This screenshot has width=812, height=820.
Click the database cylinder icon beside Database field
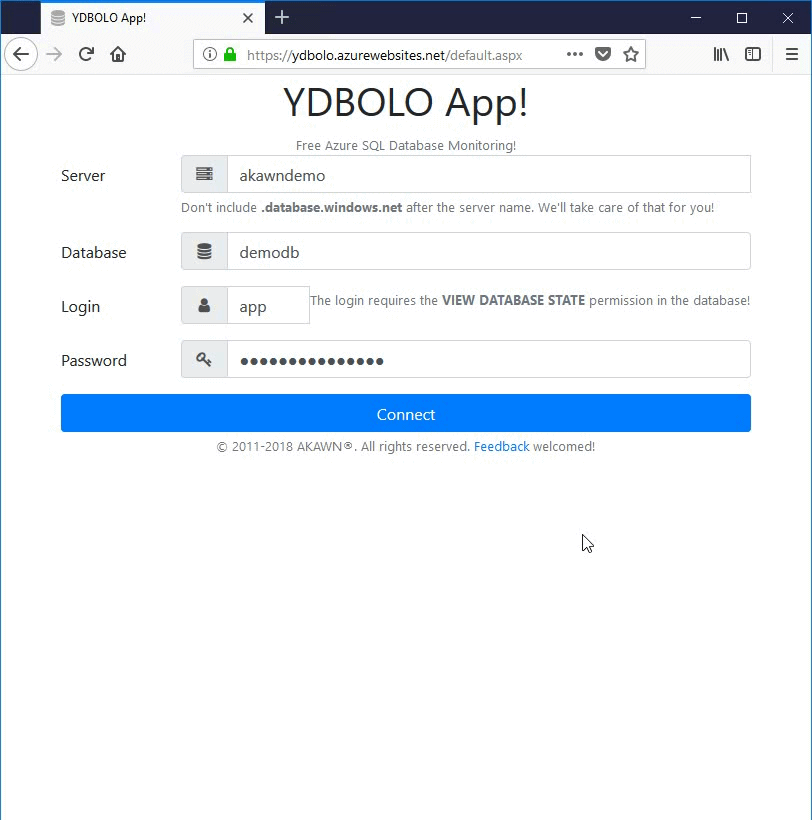(x=204, y=252)
